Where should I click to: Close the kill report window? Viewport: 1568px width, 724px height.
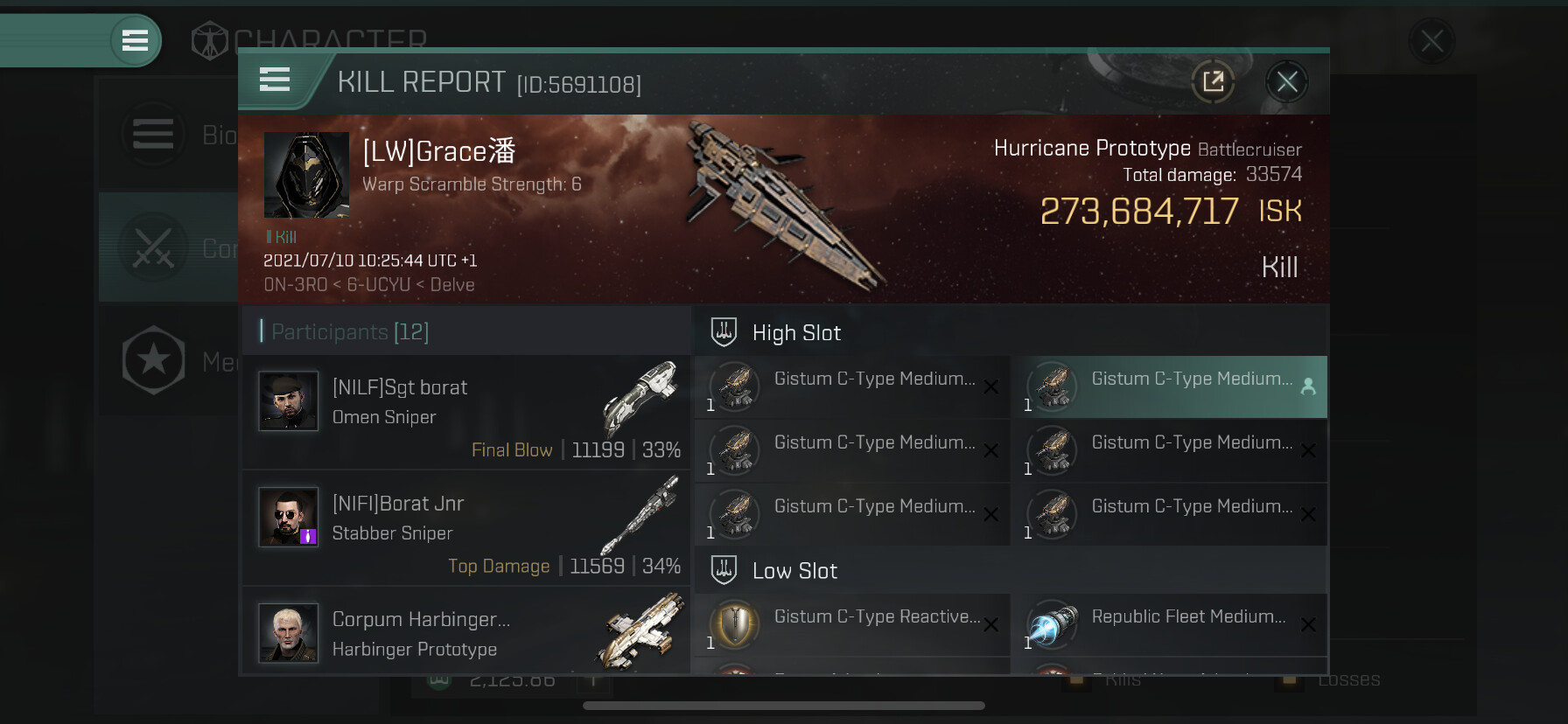(1286, 82)
